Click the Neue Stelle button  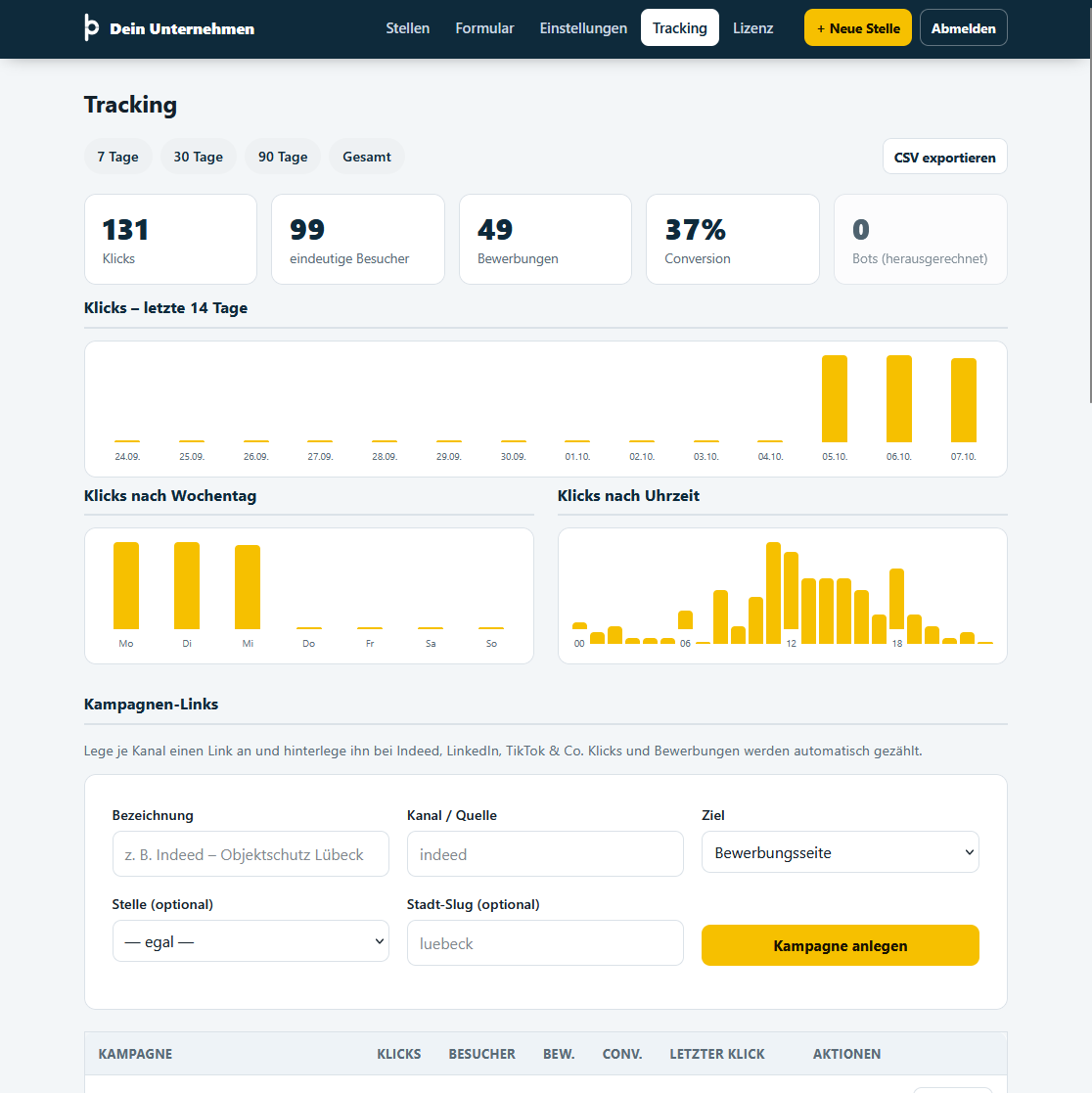pos(858,27)
